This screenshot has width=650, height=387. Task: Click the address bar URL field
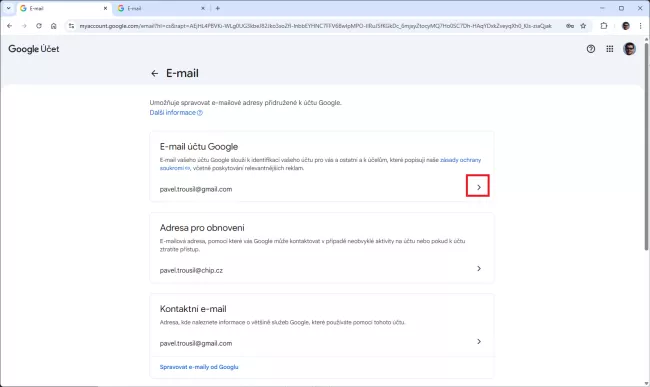[315, 26]
